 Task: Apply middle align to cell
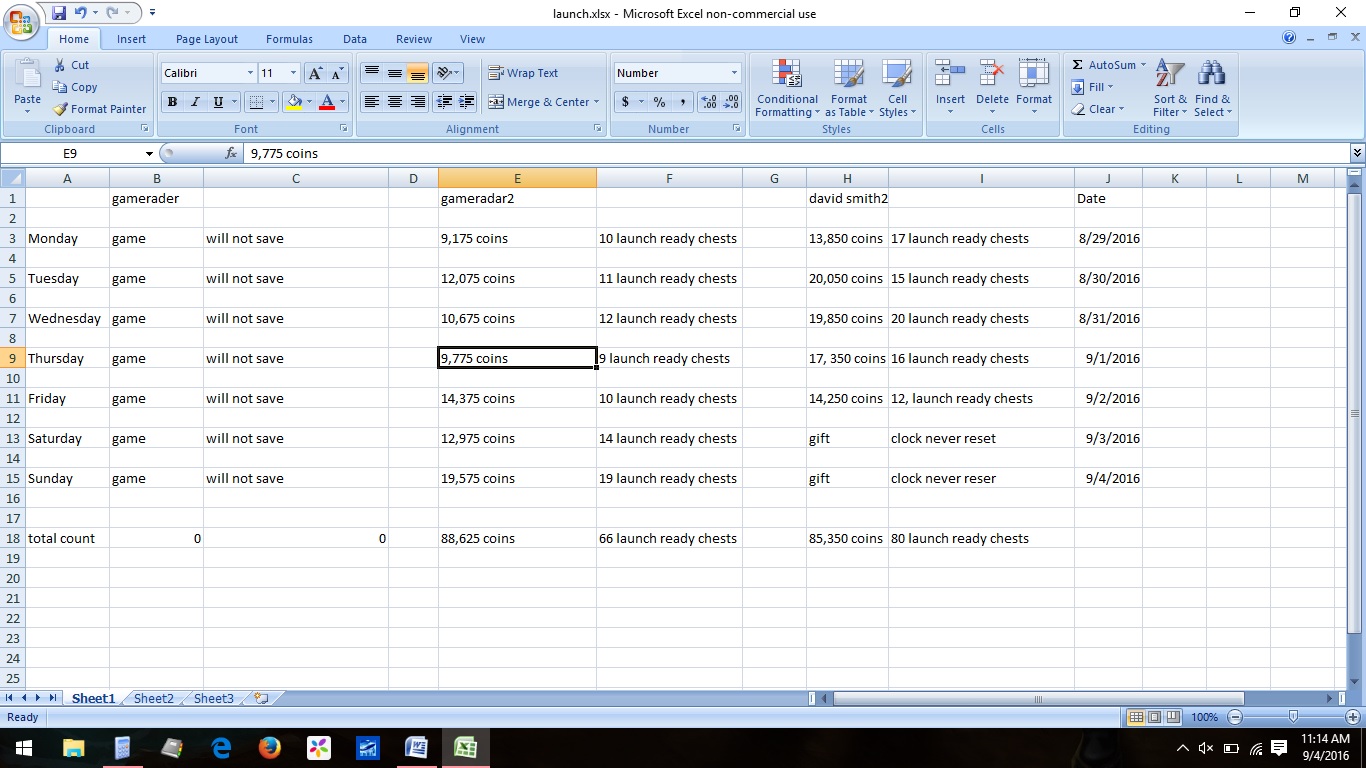(395, 73)
